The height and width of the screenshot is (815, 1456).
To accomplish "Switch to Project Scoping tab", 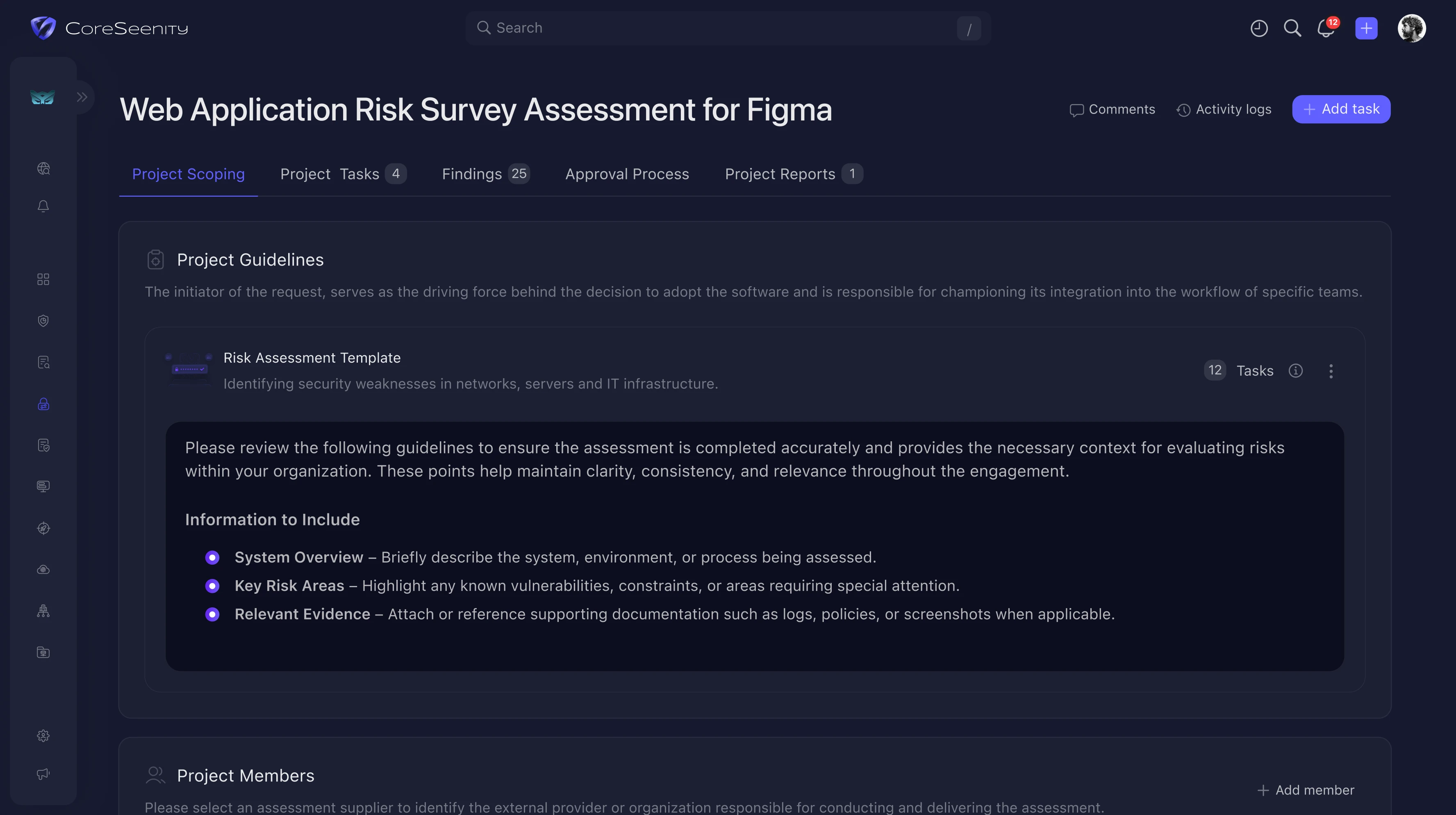I will [x=188, y=174].
